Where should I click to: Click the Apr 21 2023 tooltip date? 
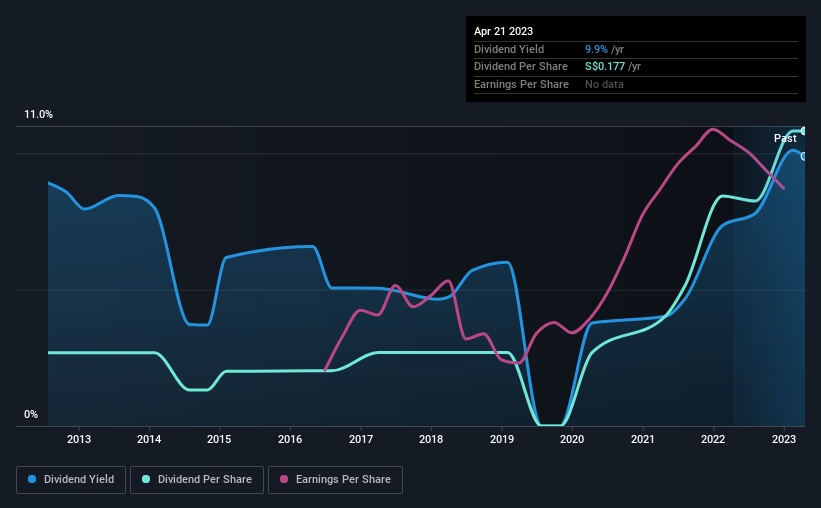[x=503, y=31]
